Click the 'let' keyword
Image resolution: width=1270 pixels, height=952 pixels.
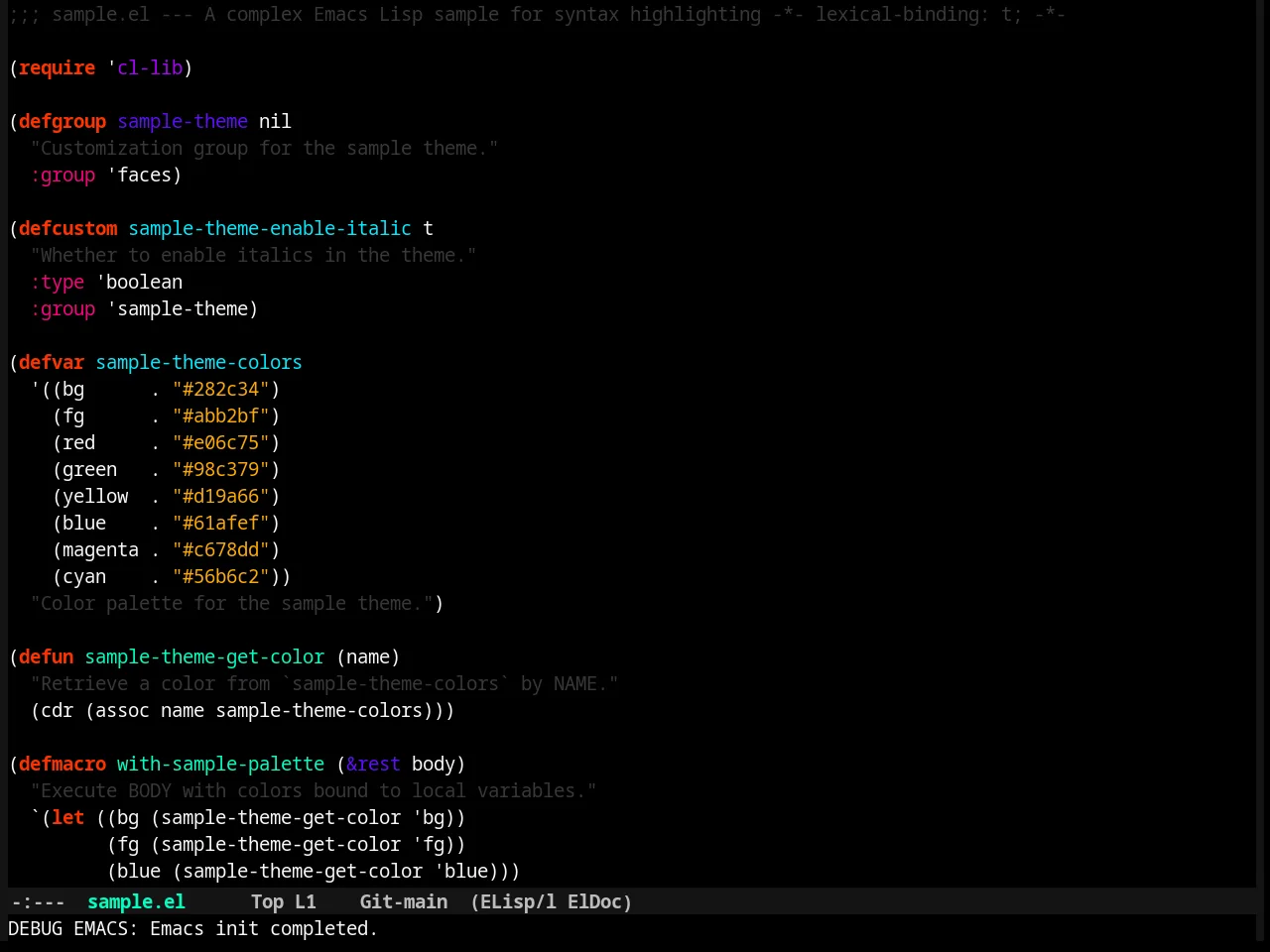pyautogui.click(x=68, y=817)
